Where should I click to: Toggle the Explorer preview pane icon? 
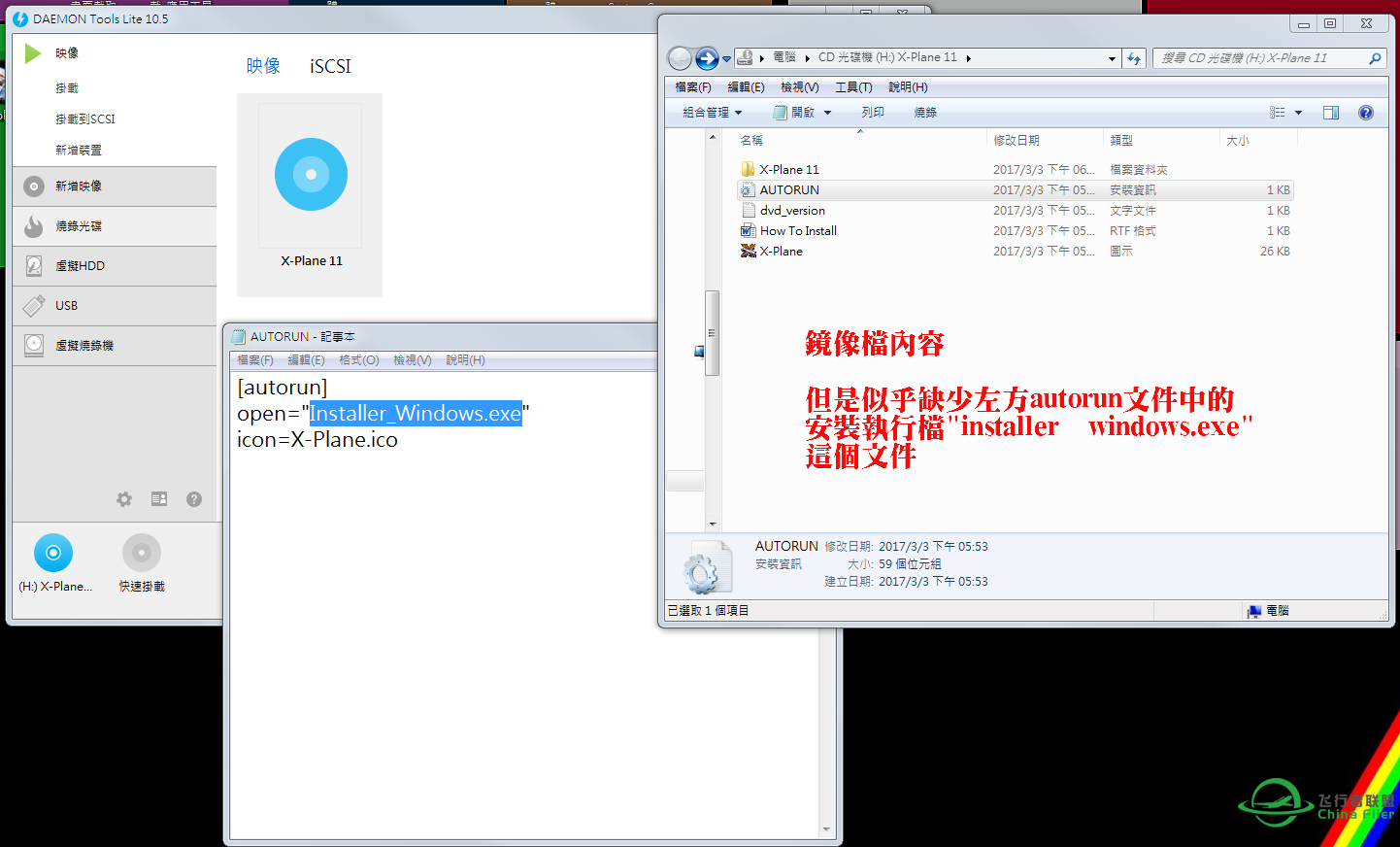1331,113
